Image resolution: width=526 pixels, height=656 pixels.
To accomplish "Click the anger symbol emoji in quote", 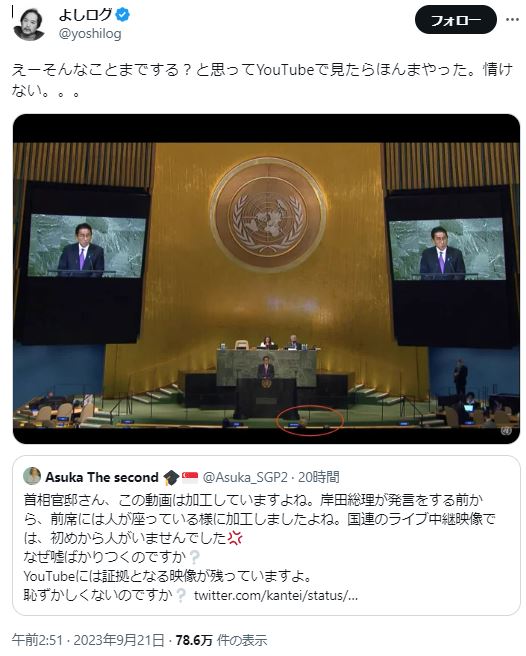I will [x=235, y=538].
